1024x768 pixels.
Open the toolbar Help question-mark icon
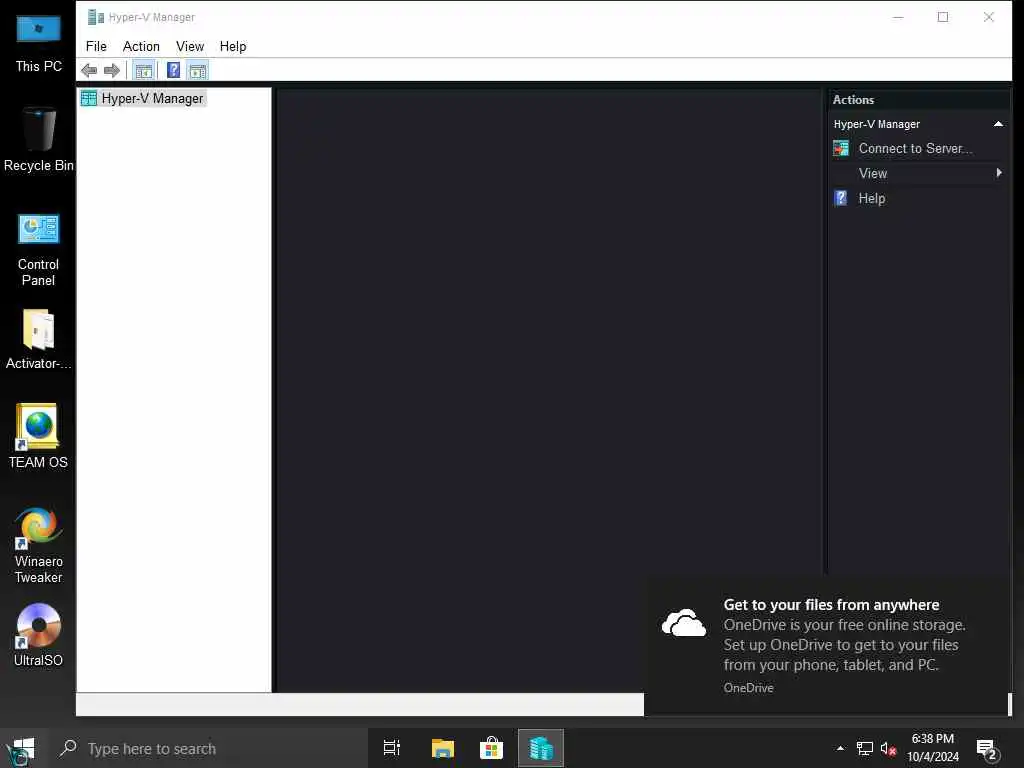pyautogui.click(x=173, y=70)
